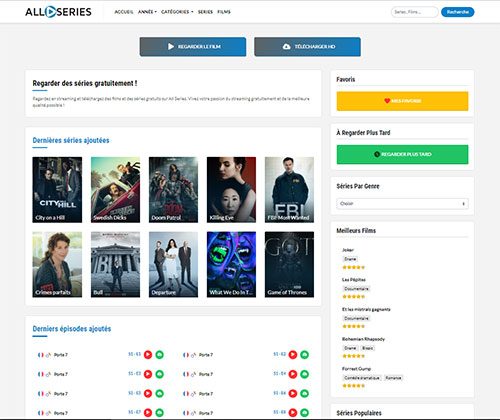Image resolution: width=500 pixels, height=420 pixels.
Task: Download Porta 7 episode S1-E8 with the green icon
Action: (x=304, y=413)
